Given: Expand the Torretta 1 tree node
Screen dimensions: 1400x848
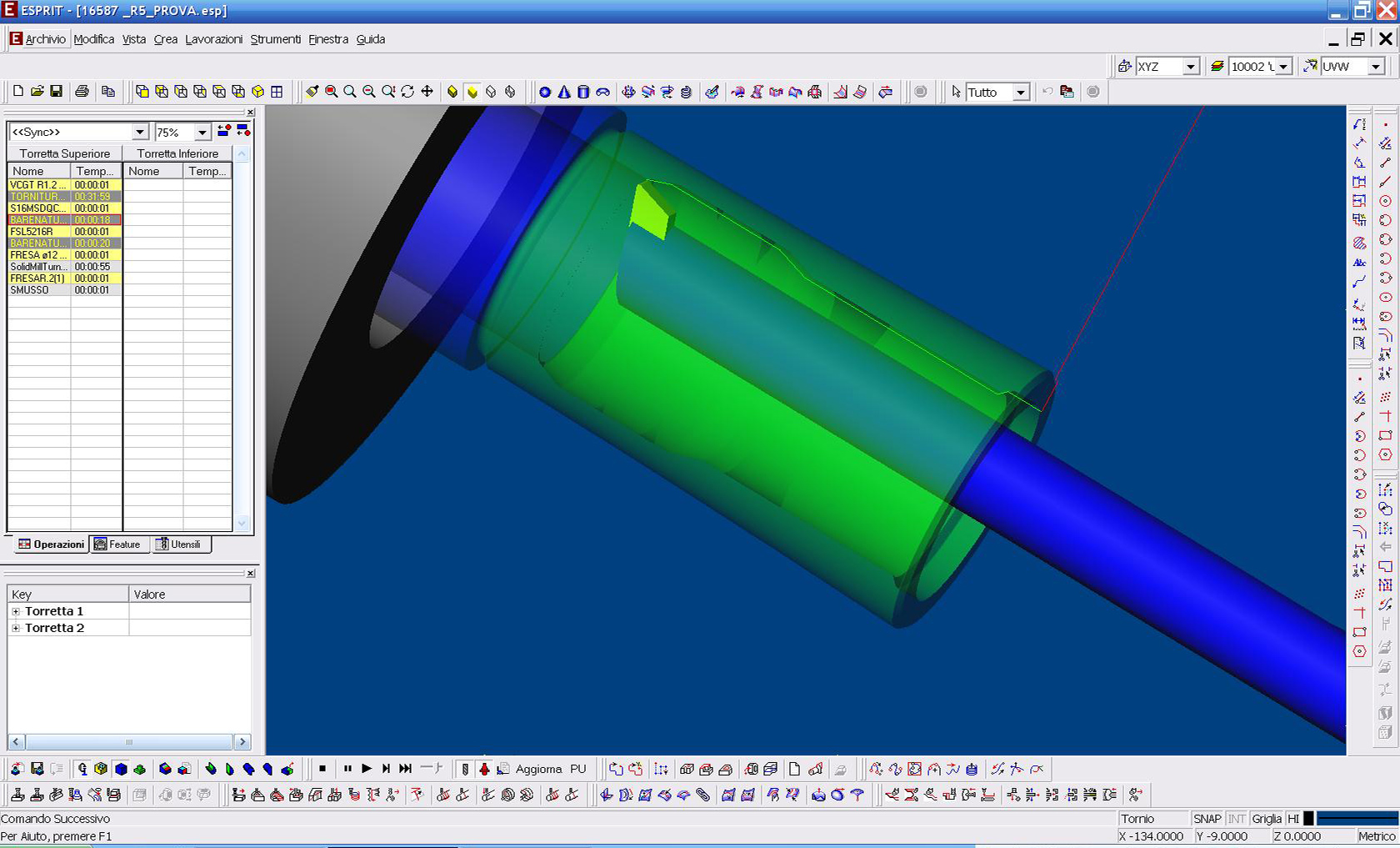Looking at the screenshot, I should coord(16,611).
